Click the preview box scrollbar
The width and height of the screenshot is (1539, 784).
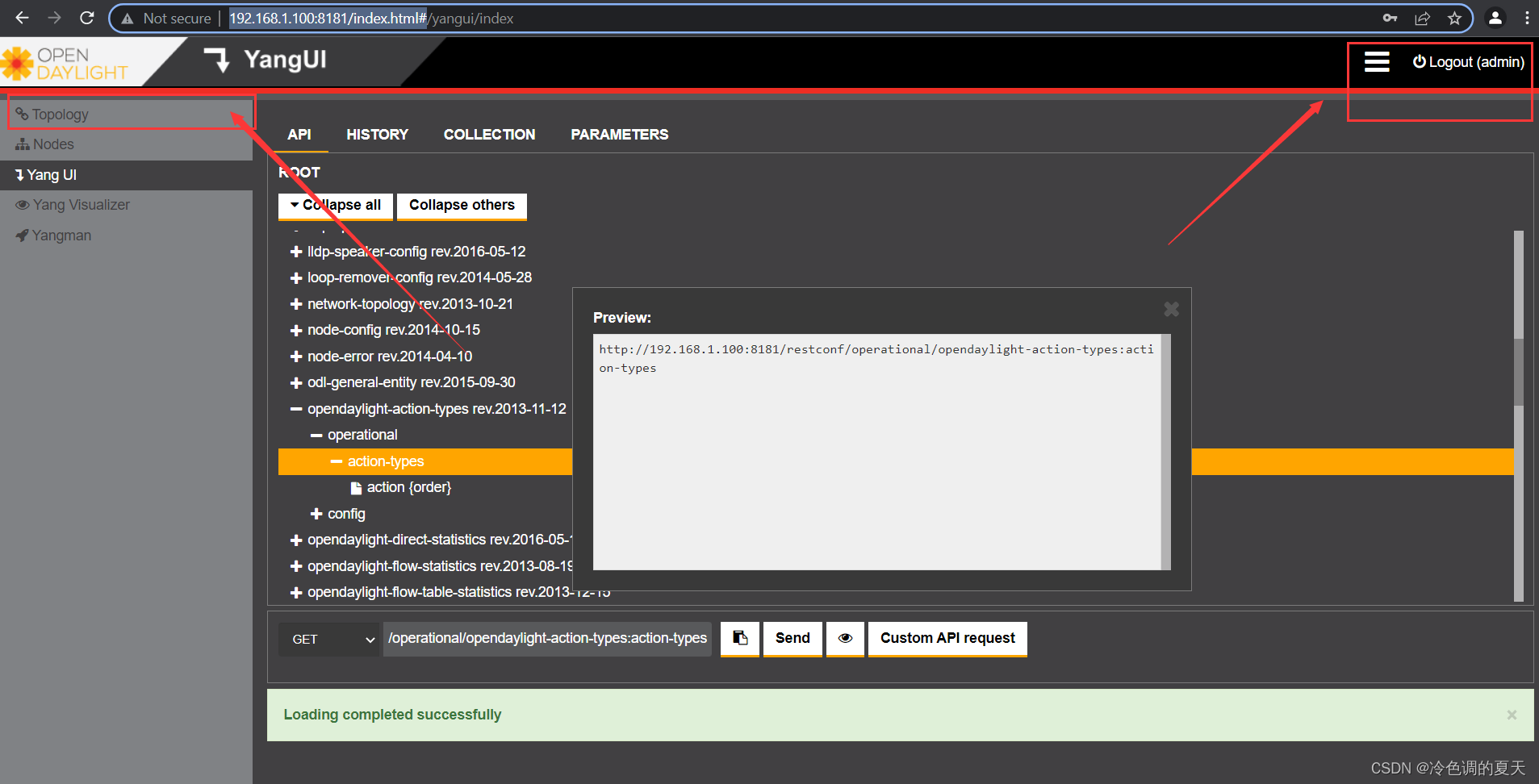point(1166,452)
